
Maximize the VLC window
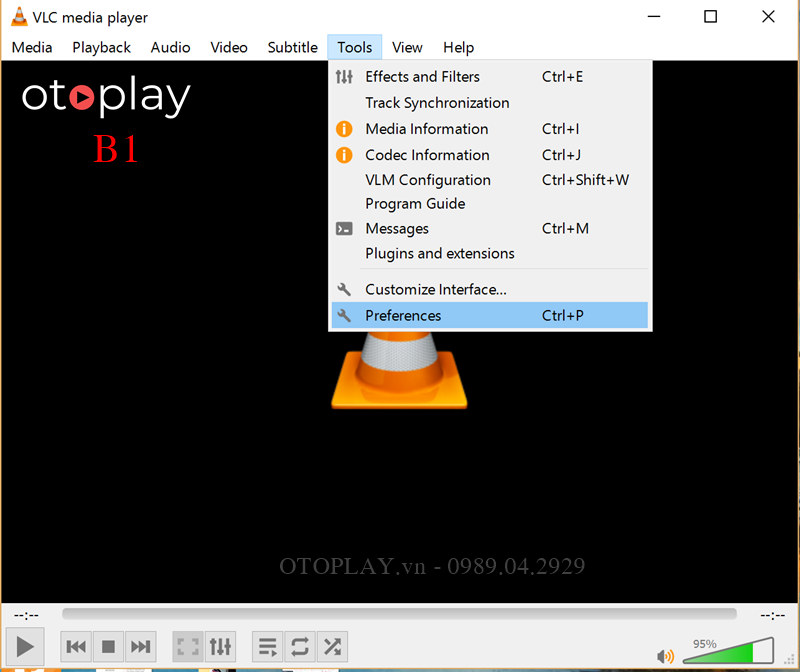(x=710, y=17)
